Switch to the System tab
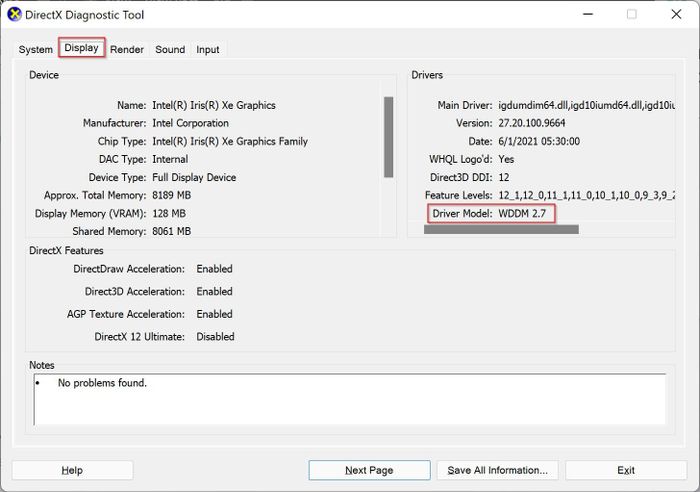 pos(36,50)
